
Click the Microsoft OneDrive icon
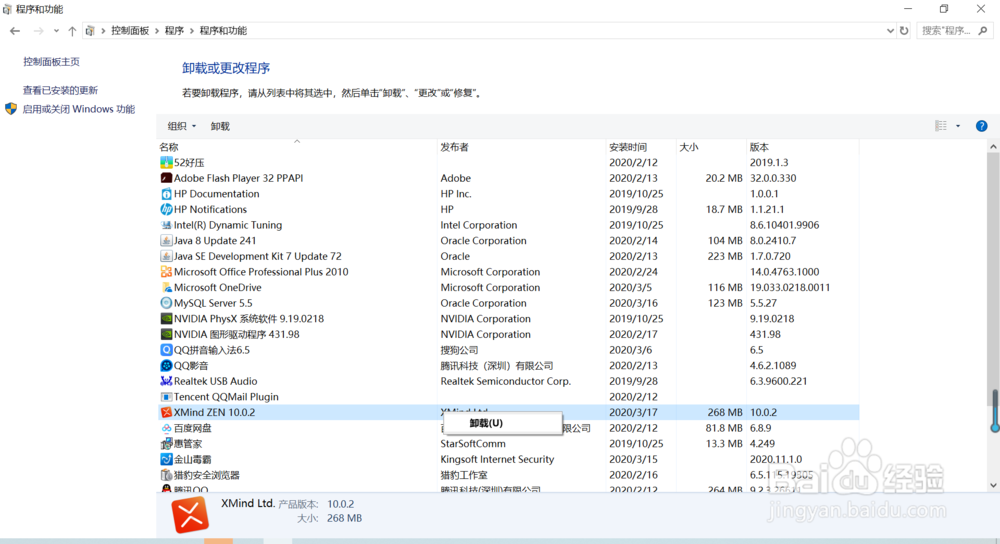pyautogui.click(x=166, y=288)
